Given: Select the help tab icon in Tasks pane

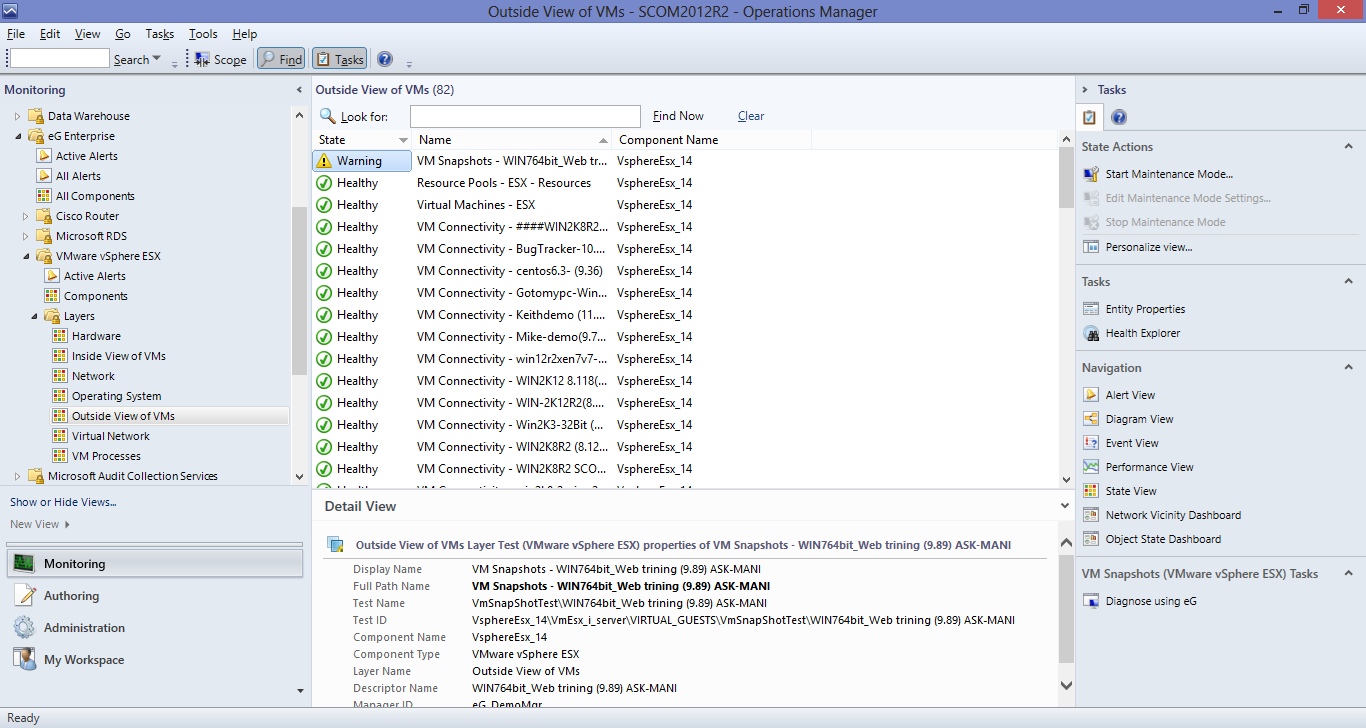Looking at the screenshot, I should 1119,117.
